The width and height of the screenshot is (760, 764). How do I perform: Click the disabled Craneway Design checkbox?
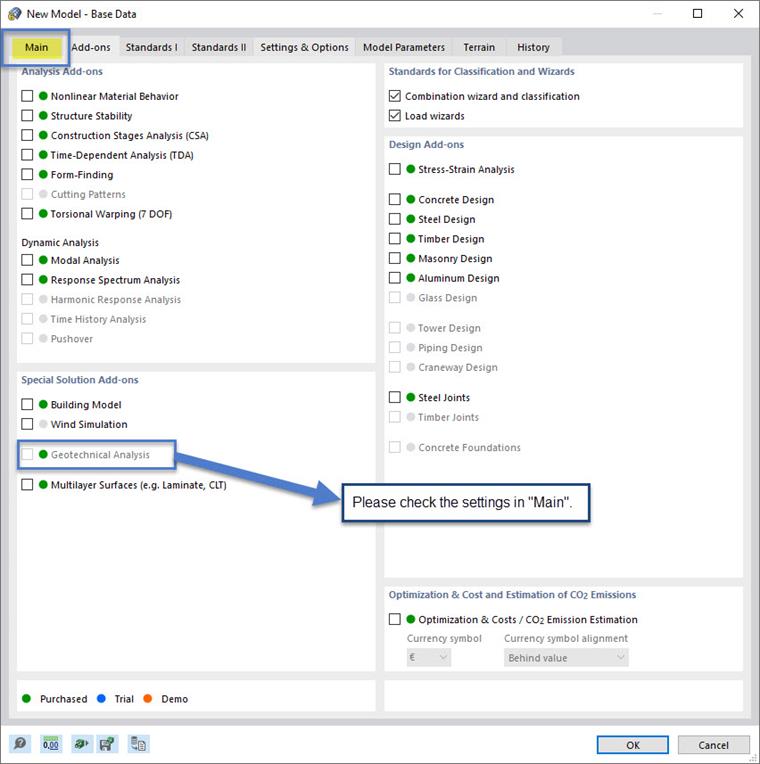(395, 367)
